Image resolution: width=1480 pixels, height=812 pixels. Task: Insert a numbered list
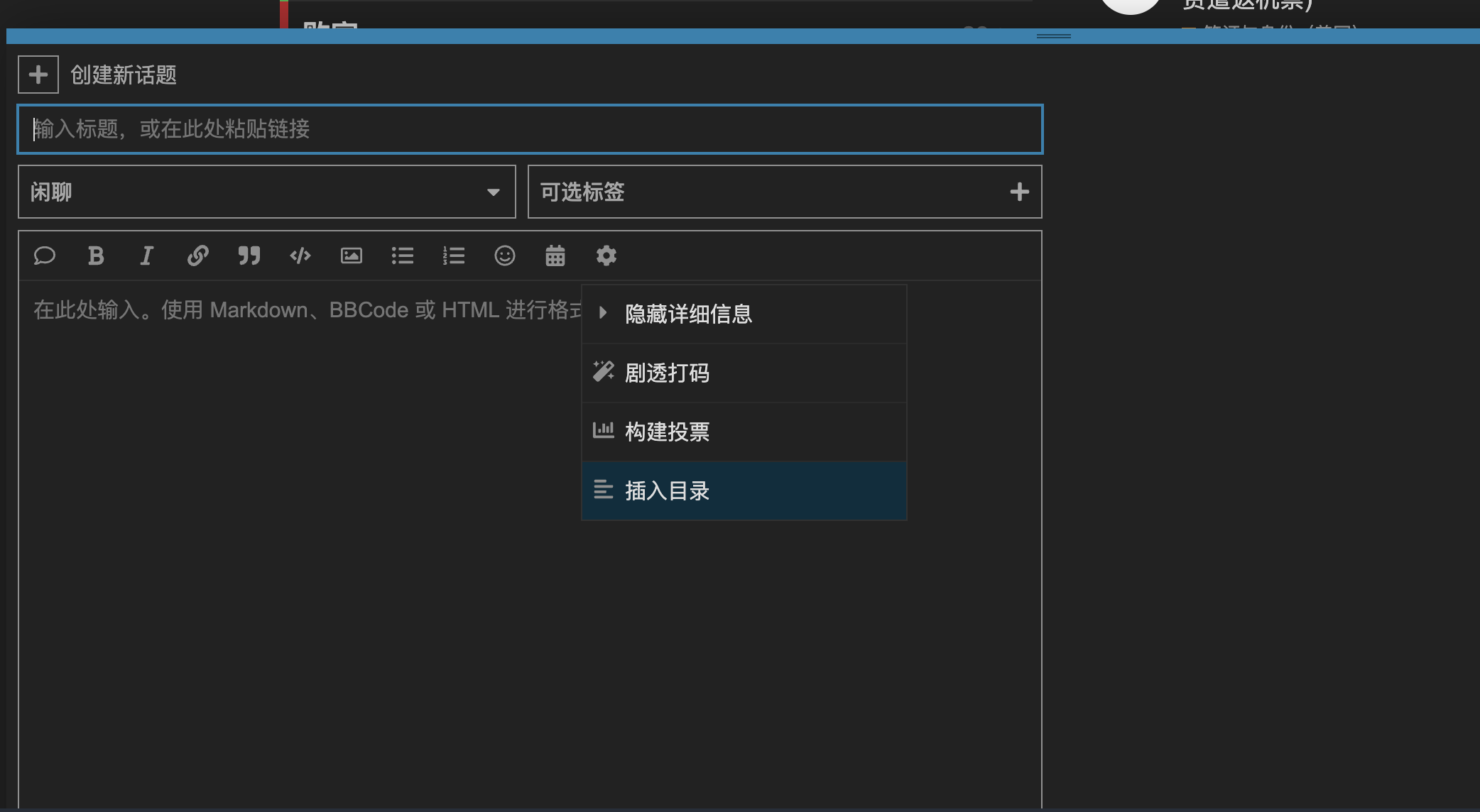(x=454, y=256)
